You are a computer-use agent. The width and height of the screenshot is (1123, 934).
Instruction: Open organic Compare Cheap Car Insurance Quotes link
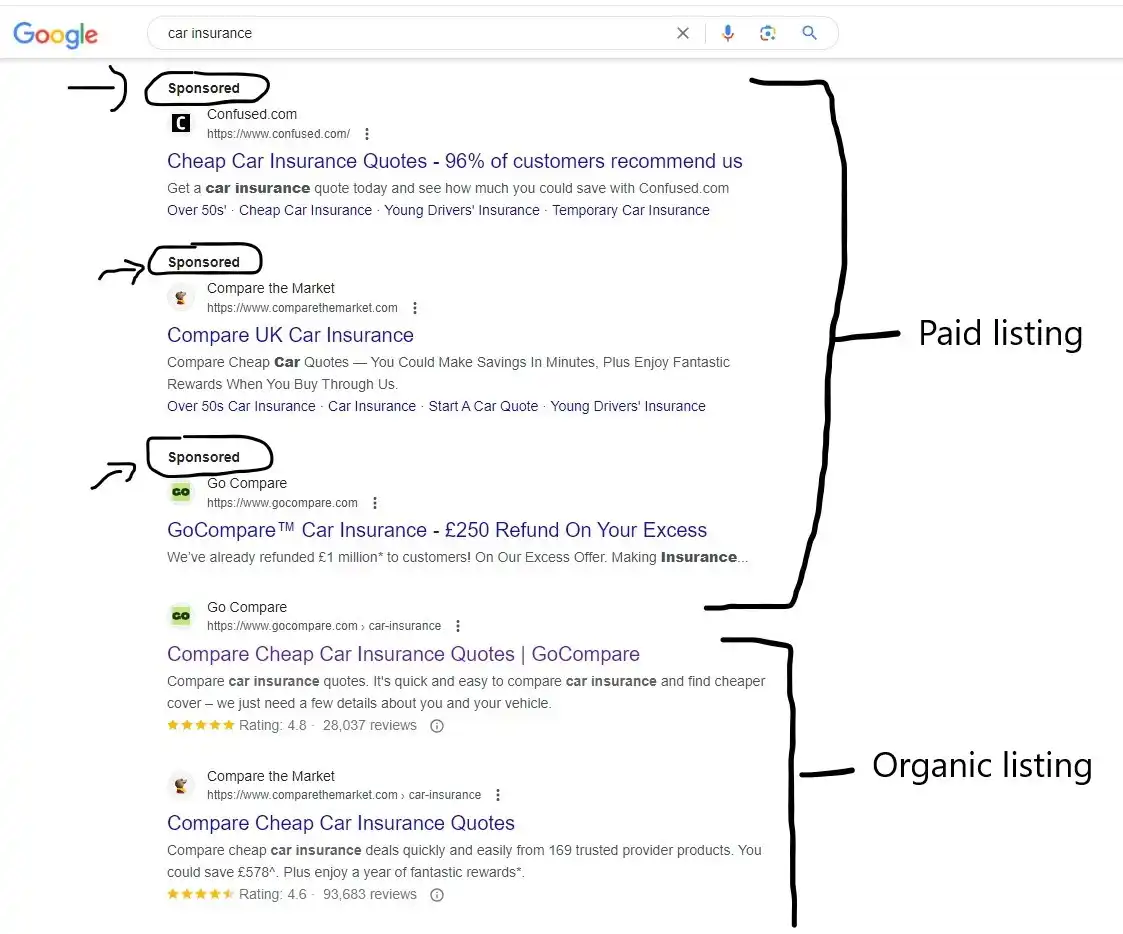click(341, 823)
